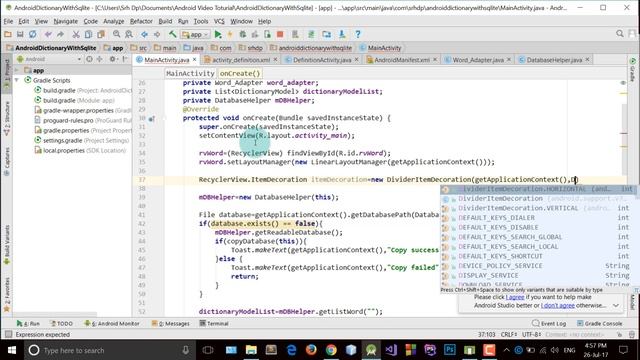640x360 pixels.
Task: Open Photoshop from the taskbar
Action: click(x=449, y=350)
